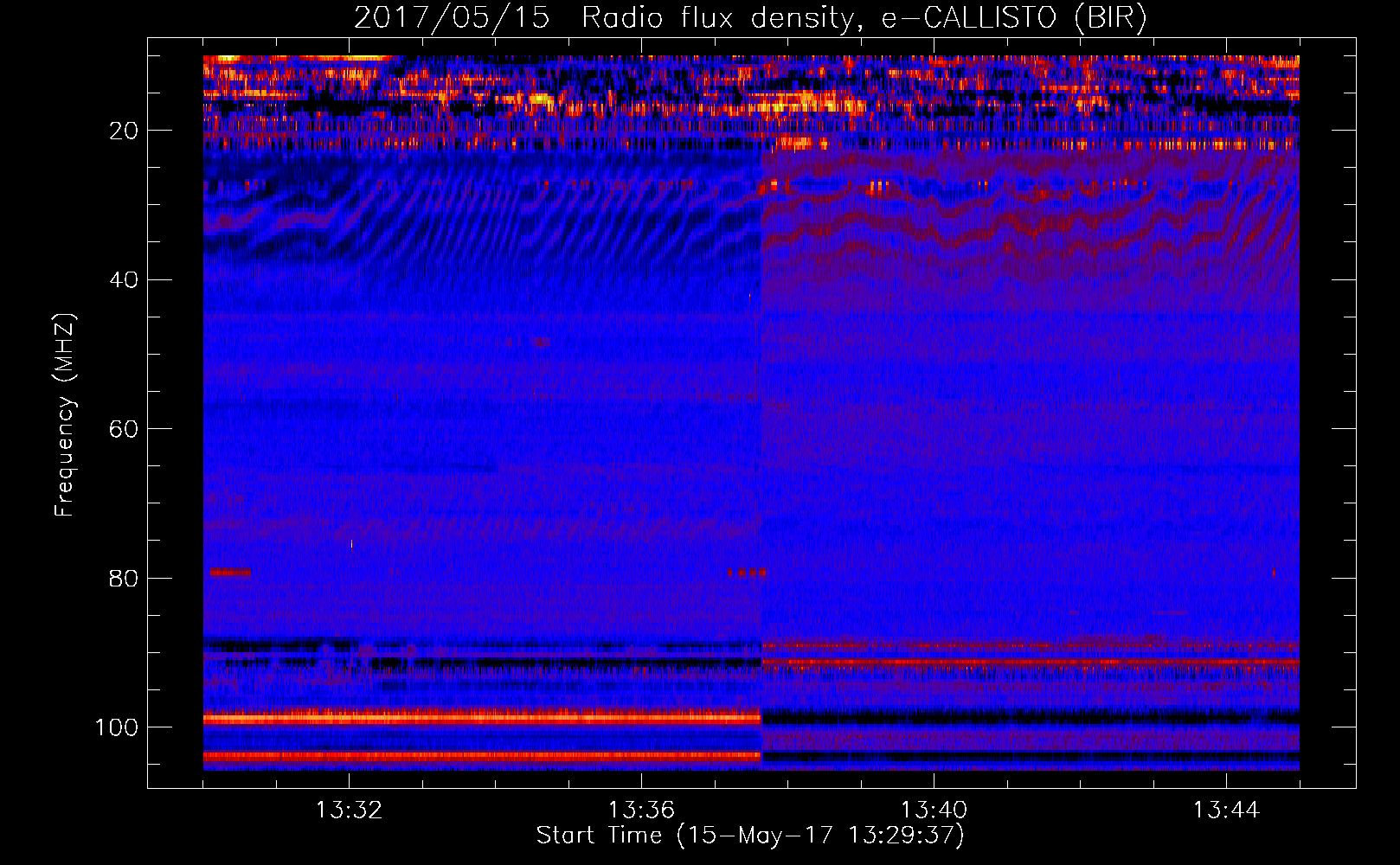Click the "20" frequency tick label
The height and width of the screenshot is (865, 1400).
[x=125, y=131]
